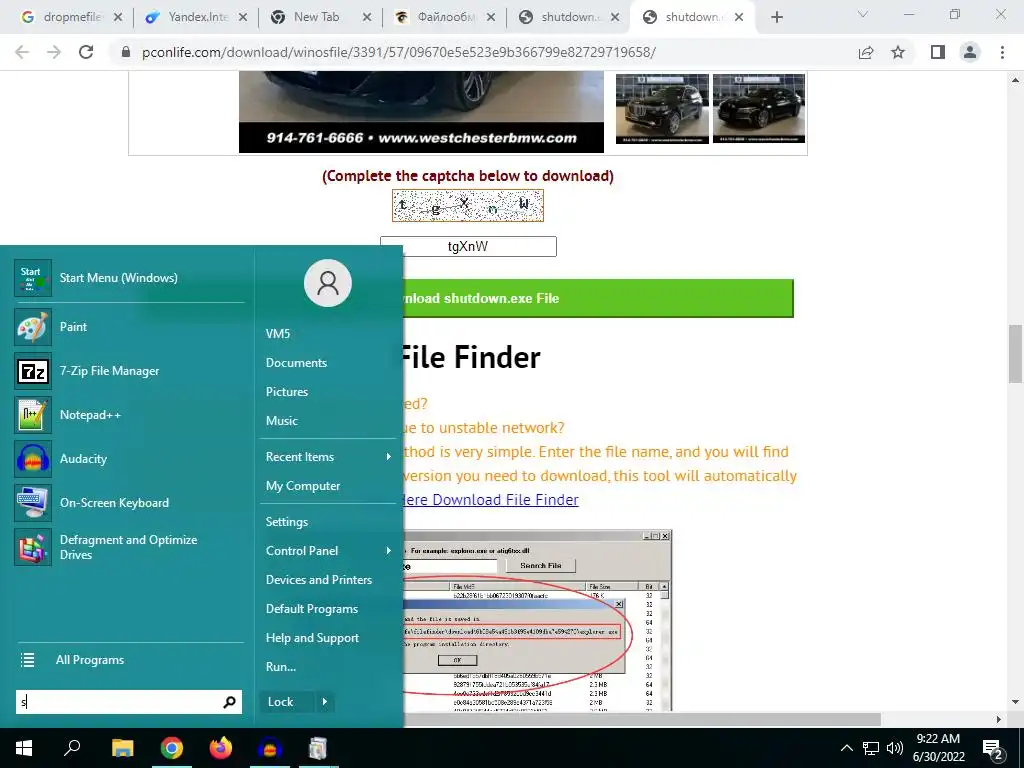The image size is (1024, 768).
Task: Open File Explorer from the taskbar
Action: (x=122, y=748)
